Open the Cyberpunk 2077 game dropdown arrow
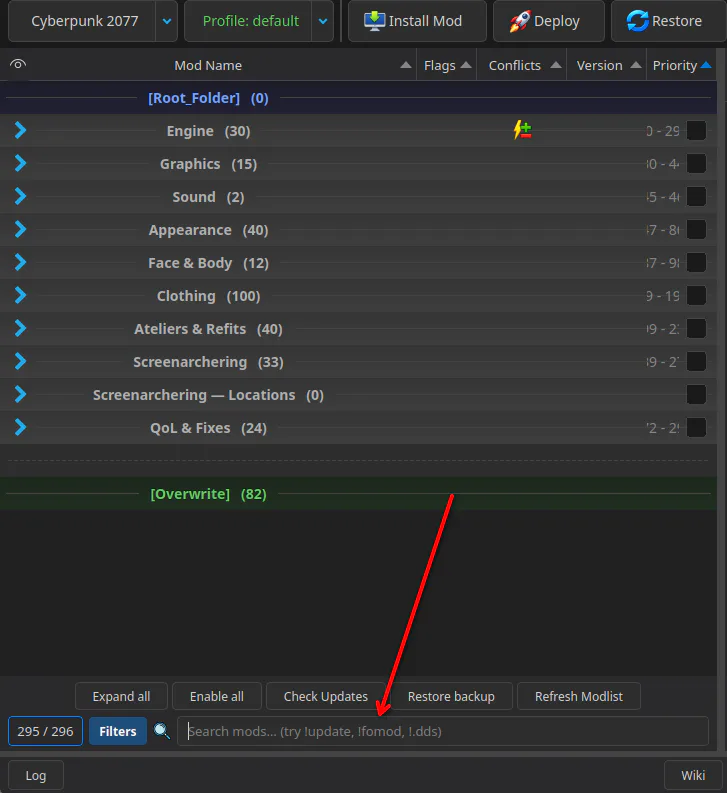The width and height of the screenshot is (727, 793). pos(166,21)
